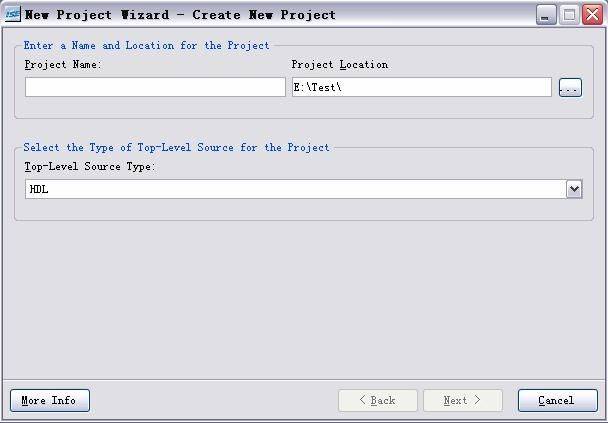
Task: Expand the Top-Level Source Type dropdown arrow
Action: click(574, 189)
